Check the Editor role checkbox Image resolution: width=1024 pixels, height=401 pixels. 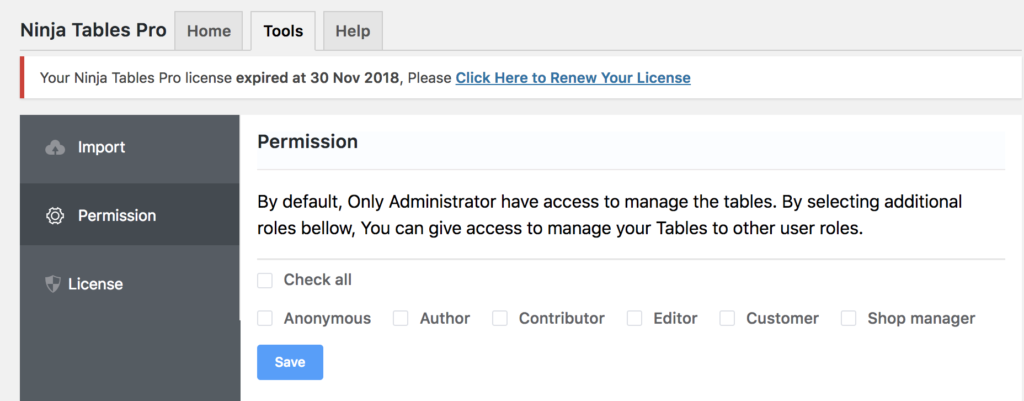pyautogui.click(x=634, y=319)
